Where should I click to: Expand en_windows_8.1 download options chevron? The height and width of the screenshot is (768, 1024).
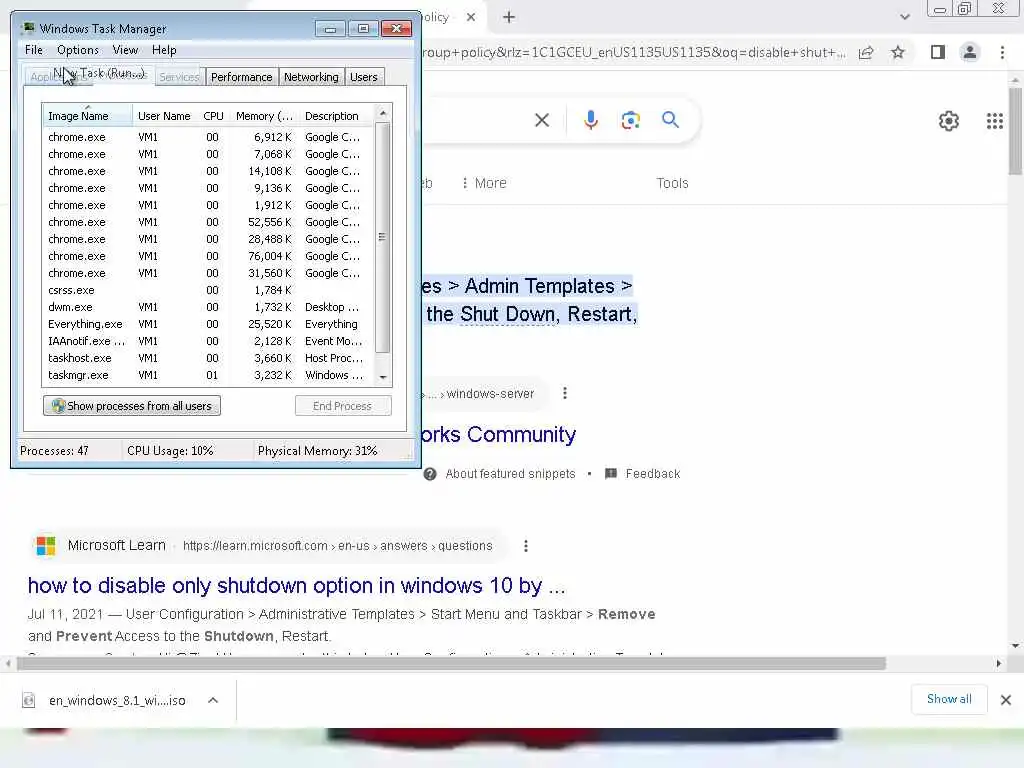tap(213, 700)
